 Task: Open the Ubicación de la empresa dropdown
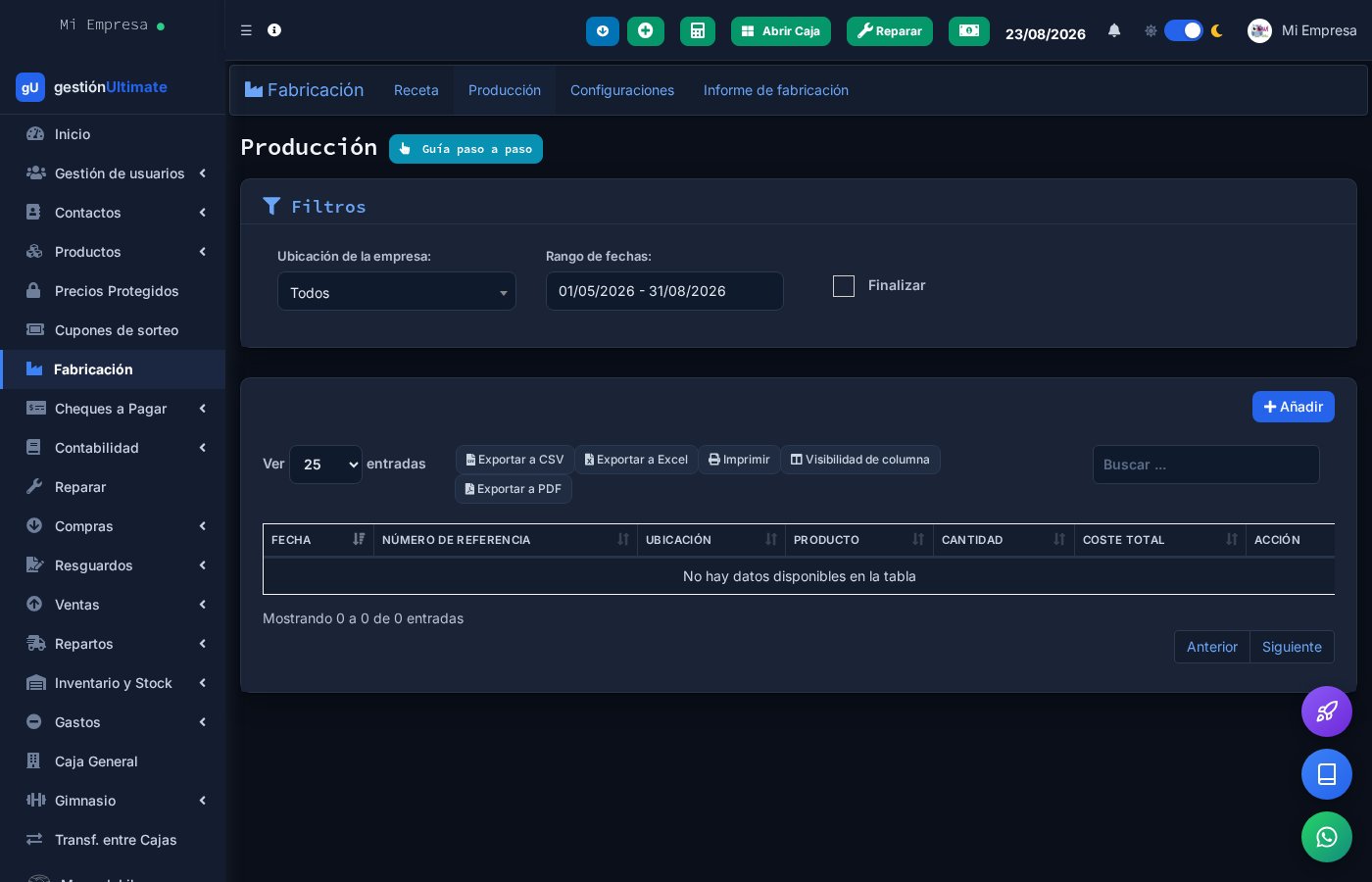coord(397,291)
